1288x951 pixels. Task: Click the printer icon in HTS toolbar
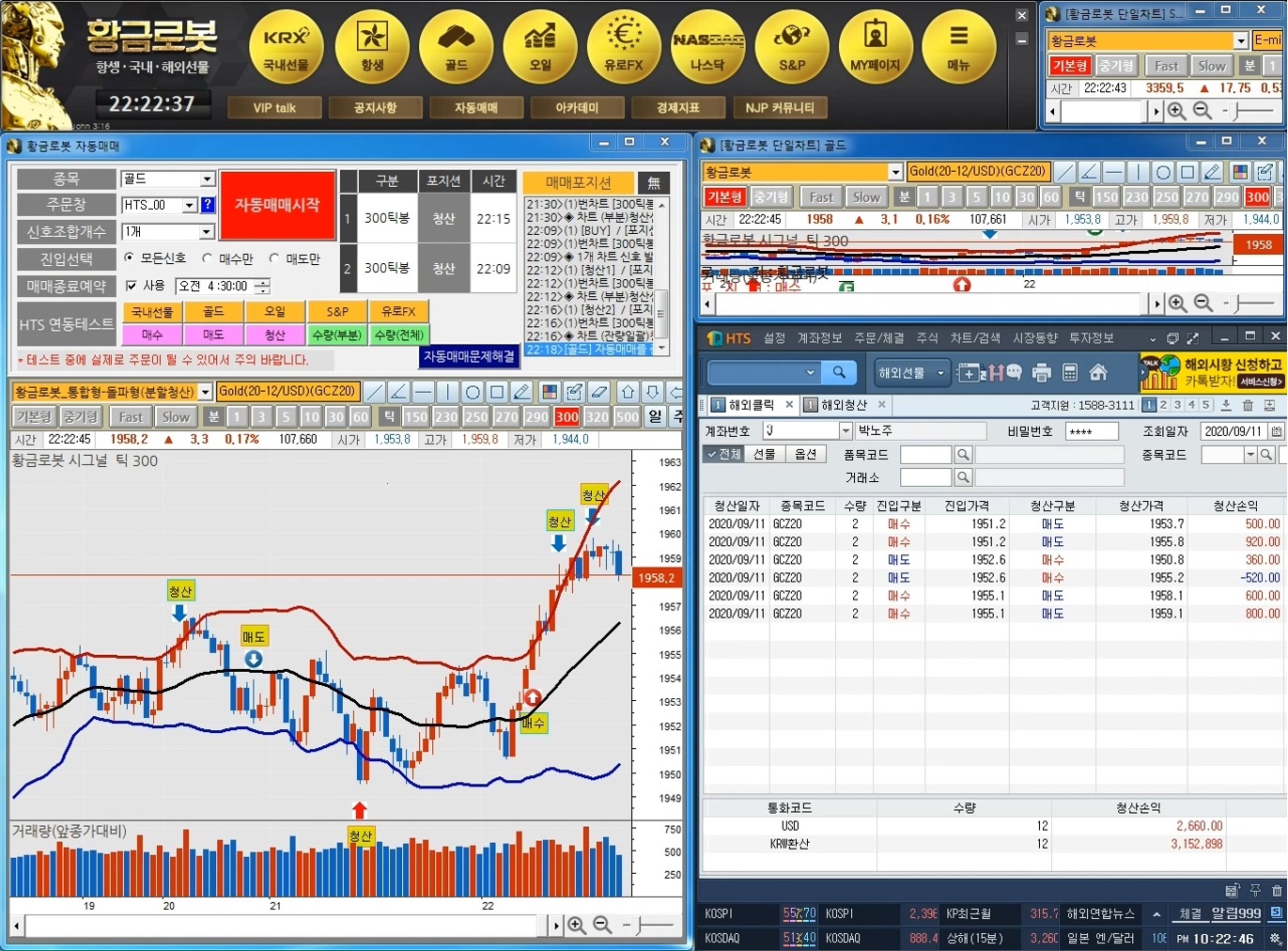coord(1041,373)
